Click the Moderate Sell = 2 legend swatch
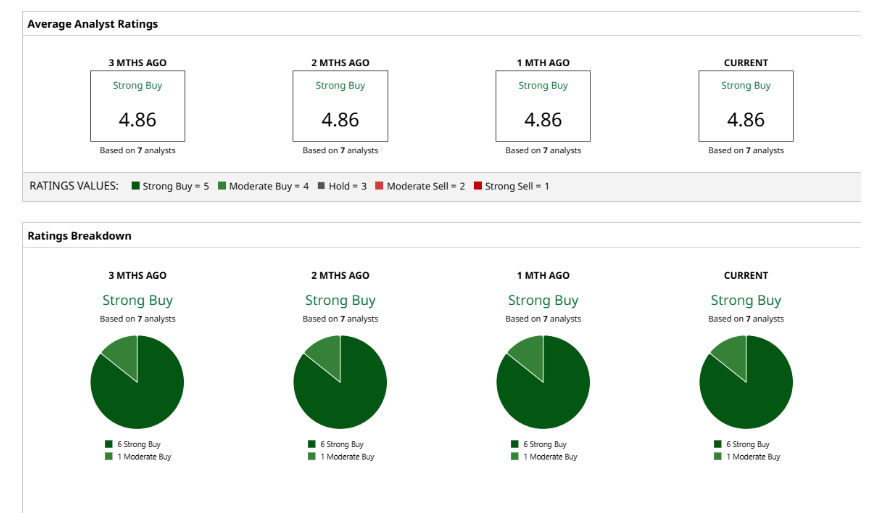Screen dimensions: 882x513 coord(379,186)
